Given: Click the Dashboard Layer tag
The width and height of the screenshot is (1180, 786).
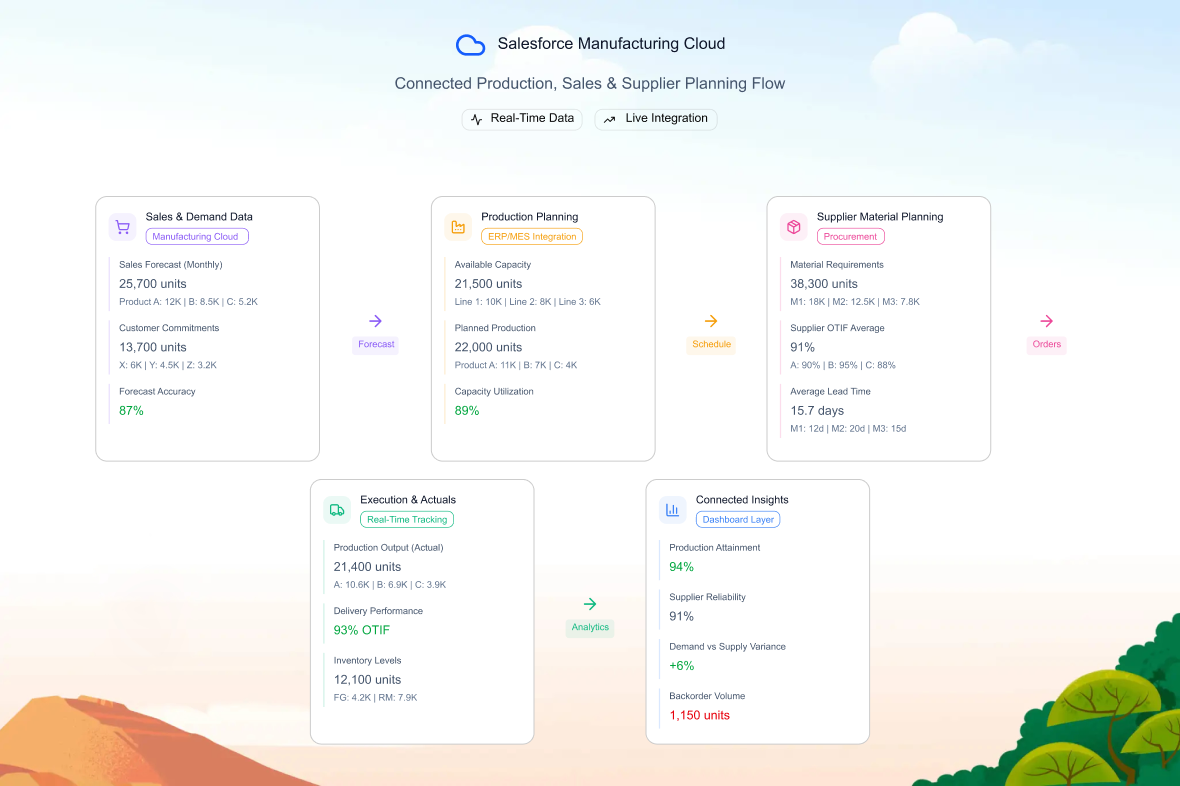Looking at the screenshot, I should pyautogui.click(x=738, y=520).
